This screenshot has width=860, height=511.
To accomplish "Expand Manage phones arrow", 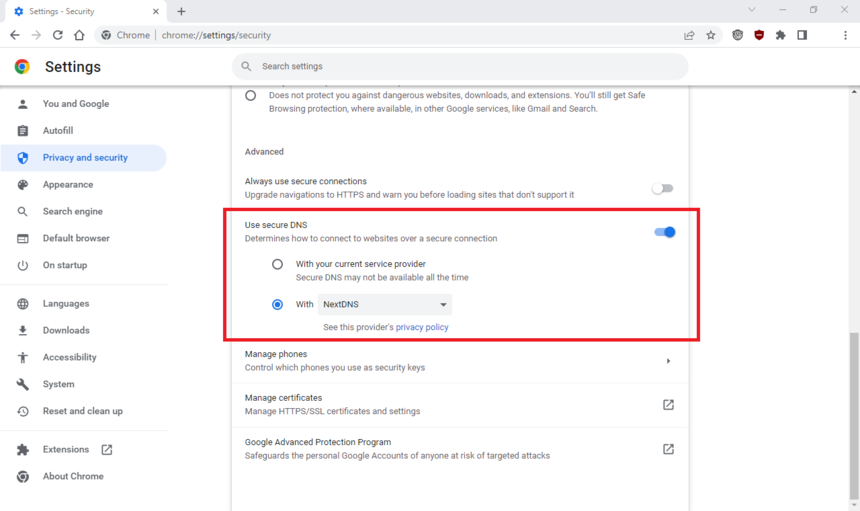I will 668,361.
